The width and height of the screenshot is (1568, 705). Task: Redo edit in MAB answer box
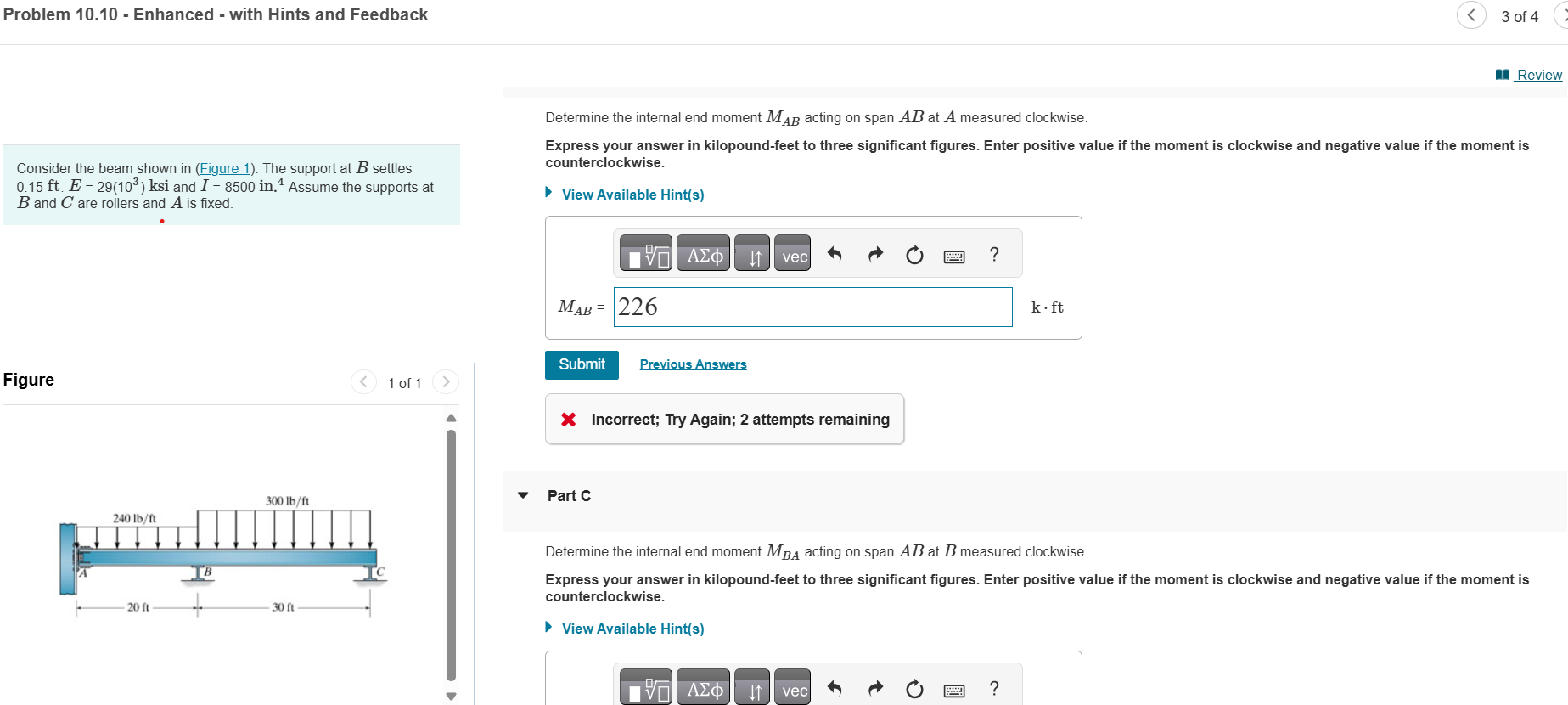875,254
